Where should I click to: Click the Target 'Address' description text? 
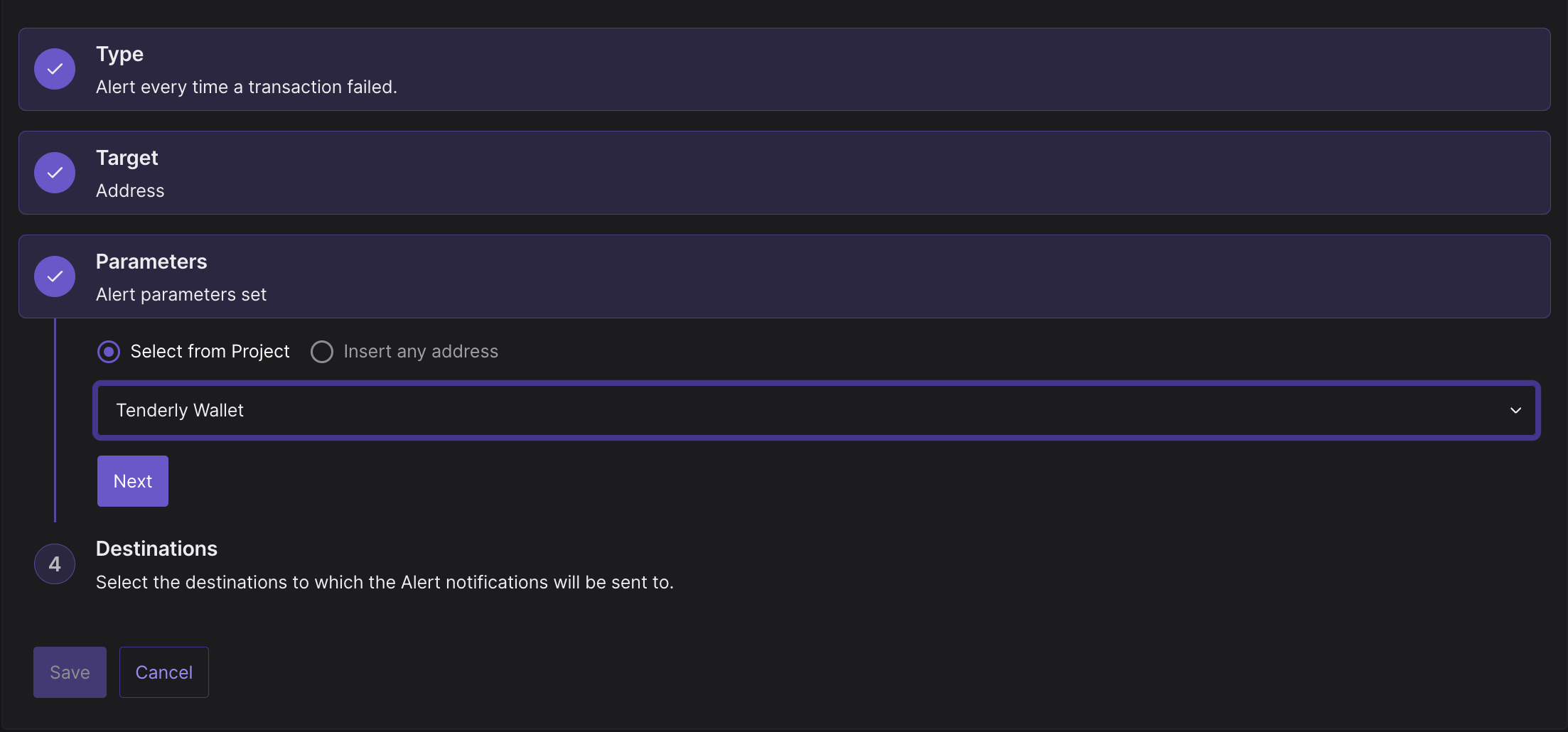[x=130, y=190]
